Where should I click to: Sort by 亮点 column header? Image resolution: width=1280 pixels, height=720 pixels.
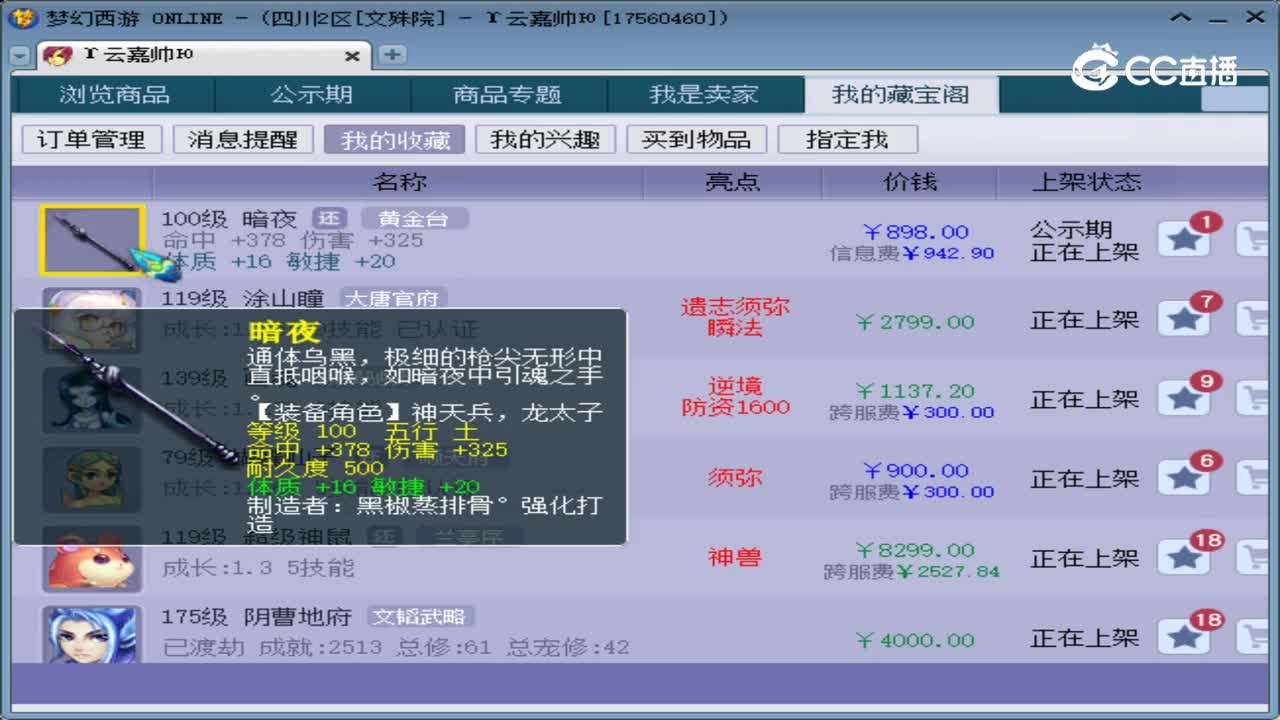[x=733, y=182]
